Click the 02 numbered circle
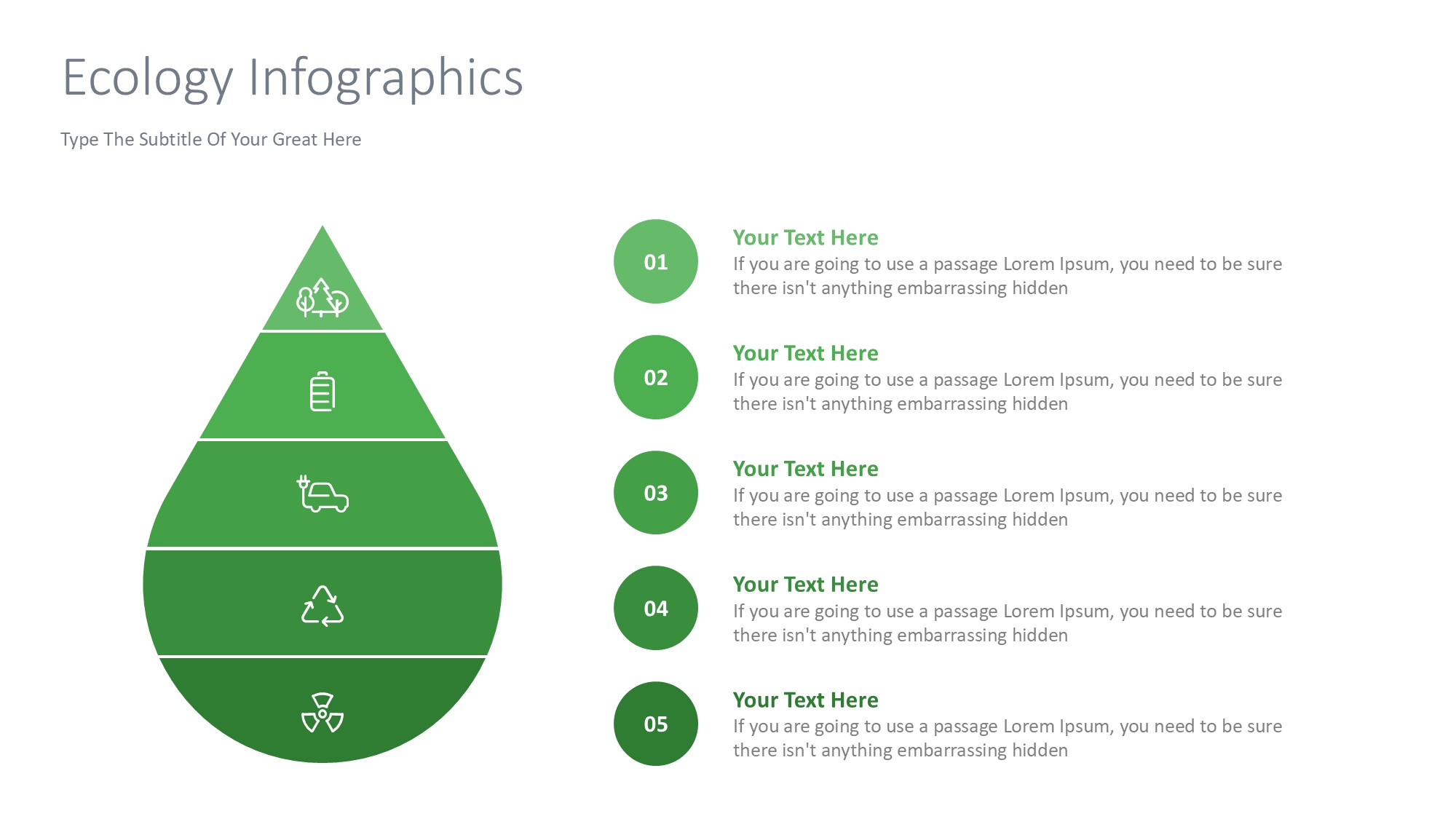This screenshot has height=819, width=1456. (x=655, y=378)
